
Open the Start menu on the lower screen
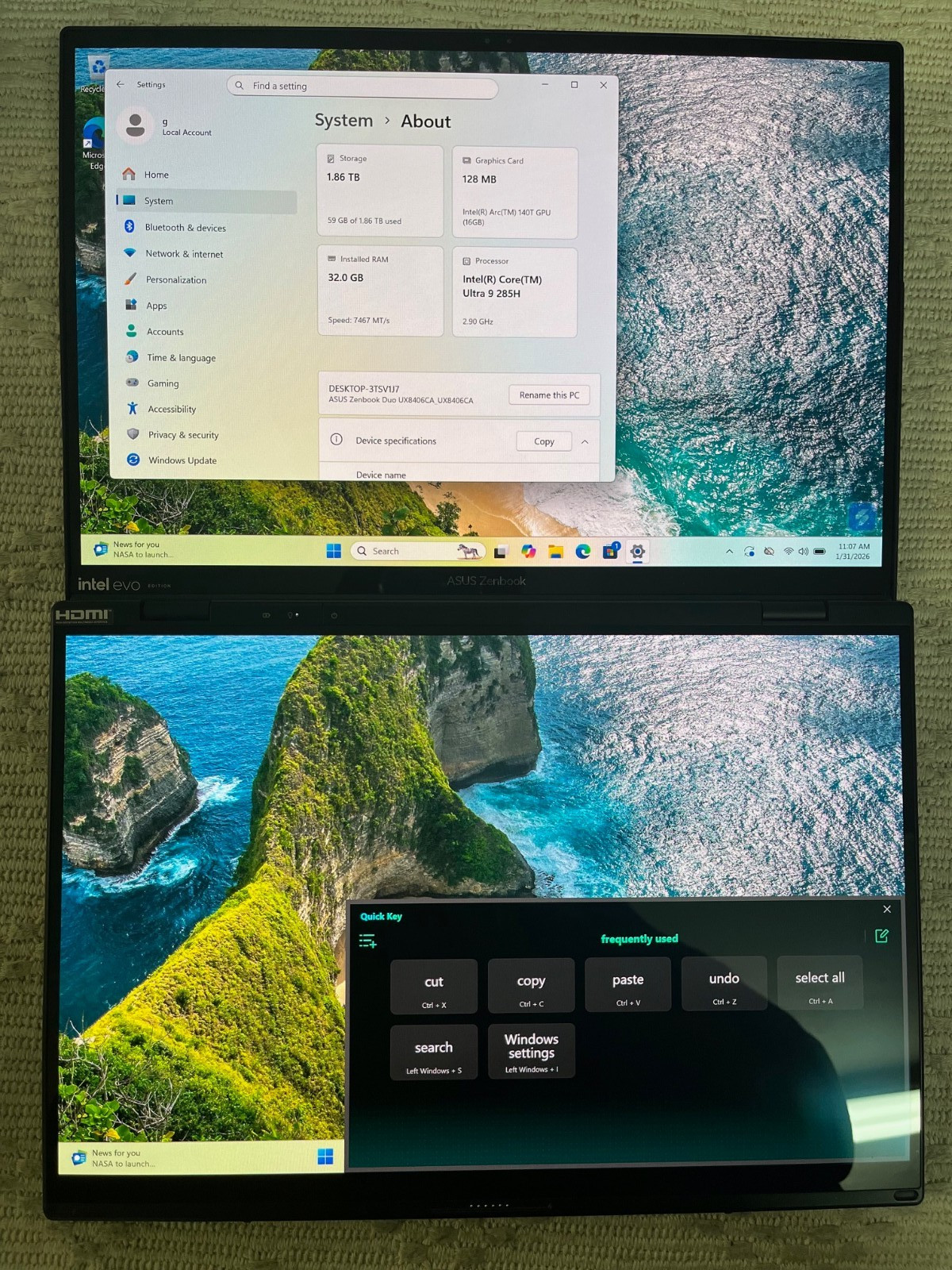pyautogui.click(x=325, y=1156)
